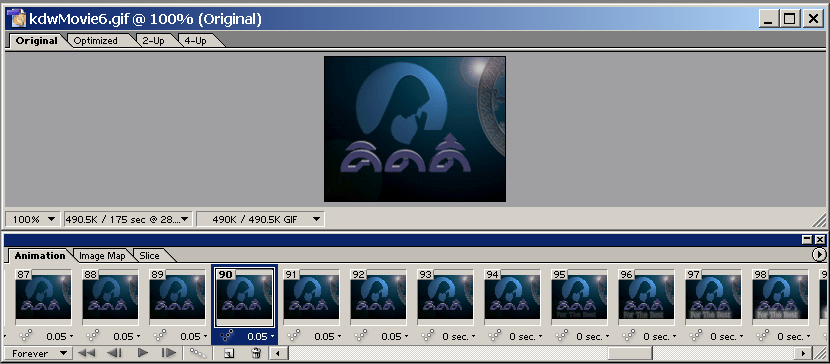Switch to the 2-Up view tab
Image resolution: width=830 pixels, height=364 pixels.
click(x=154, y=41)
